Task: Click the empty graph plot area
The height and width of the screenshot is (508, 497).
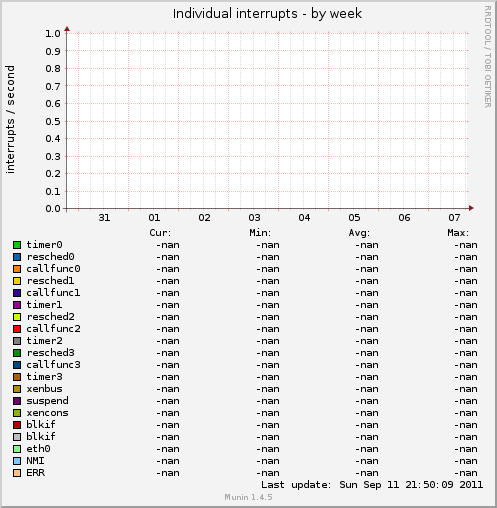Action: 267,121
